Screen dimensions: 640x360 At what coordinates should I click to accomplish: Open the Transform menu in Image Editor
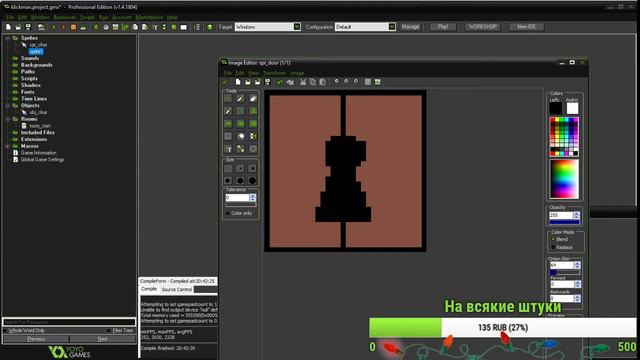click(274, 73)
